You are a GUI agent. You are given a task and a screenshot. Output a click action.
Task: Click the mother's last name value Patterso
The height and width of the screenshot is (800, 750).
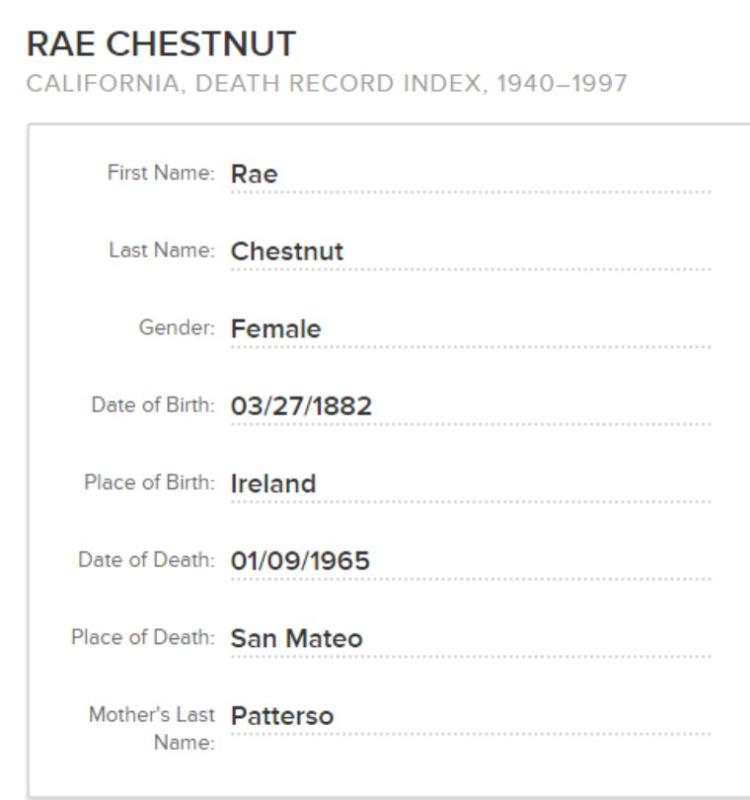[282, 716]
